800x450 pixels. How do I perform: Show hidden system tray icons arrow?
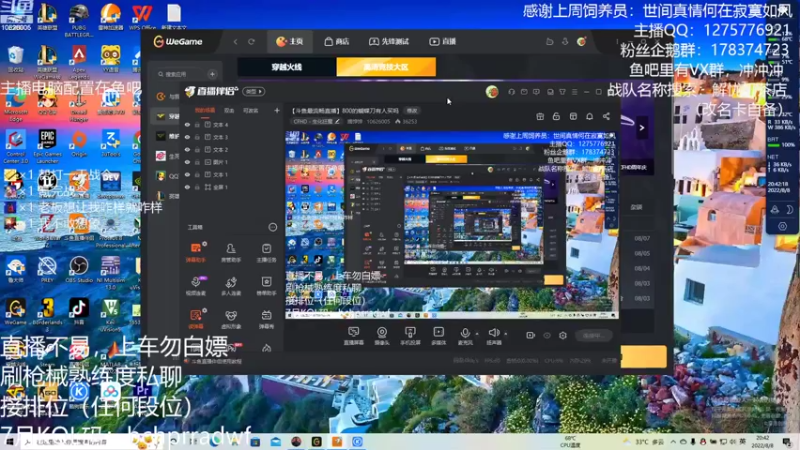coord(673,442)
